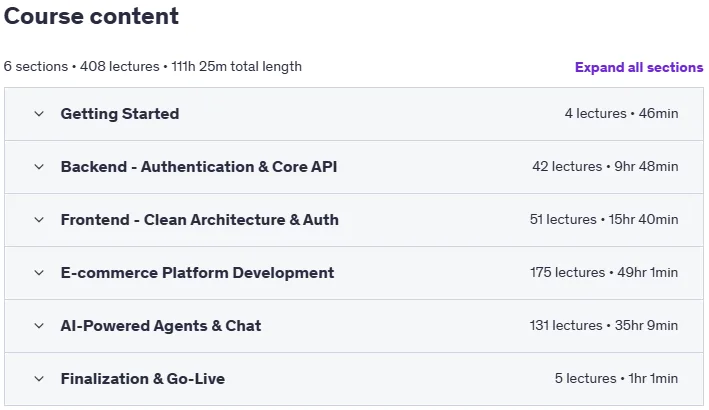
Task: Click the Expand all sections link
Action: coord(639,67)
